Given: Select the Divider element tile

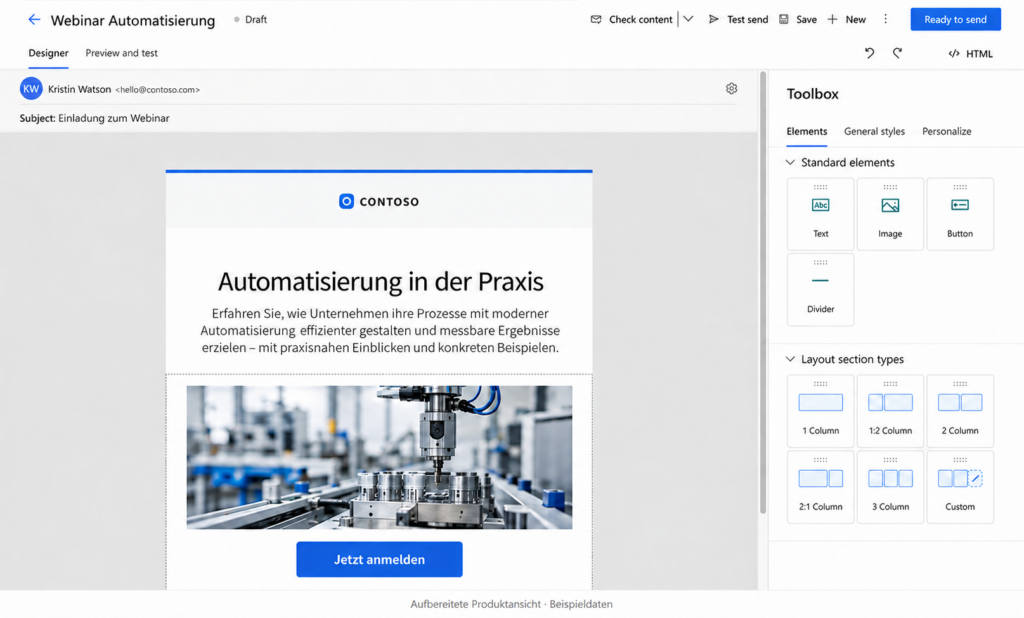Looking at the screenshot, I should coord(820,289).
